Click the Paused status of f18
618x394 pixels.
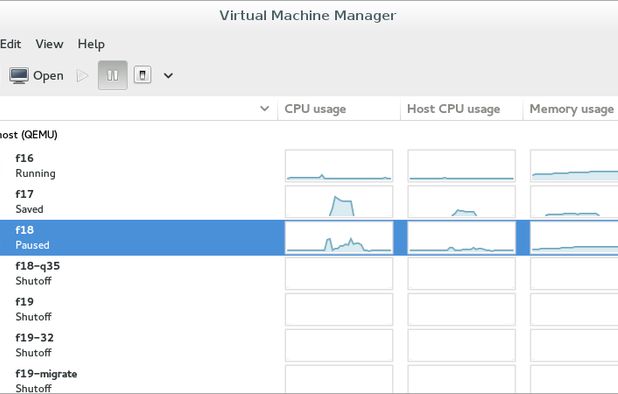point(32,245)
